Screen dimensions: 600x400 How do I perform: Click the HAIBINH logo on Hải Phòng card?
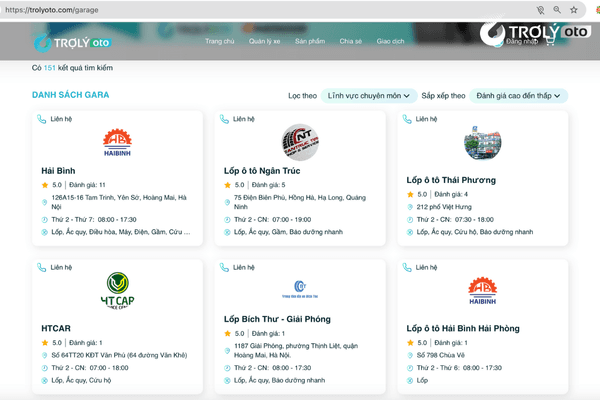483,291
